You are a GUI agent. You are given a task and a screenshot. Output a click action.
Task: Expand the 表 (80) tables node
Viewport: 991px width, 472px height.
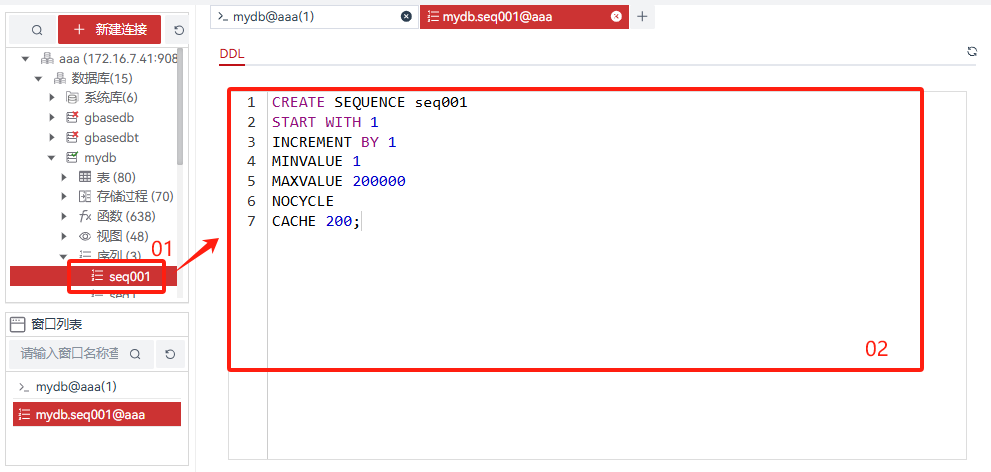65,177
